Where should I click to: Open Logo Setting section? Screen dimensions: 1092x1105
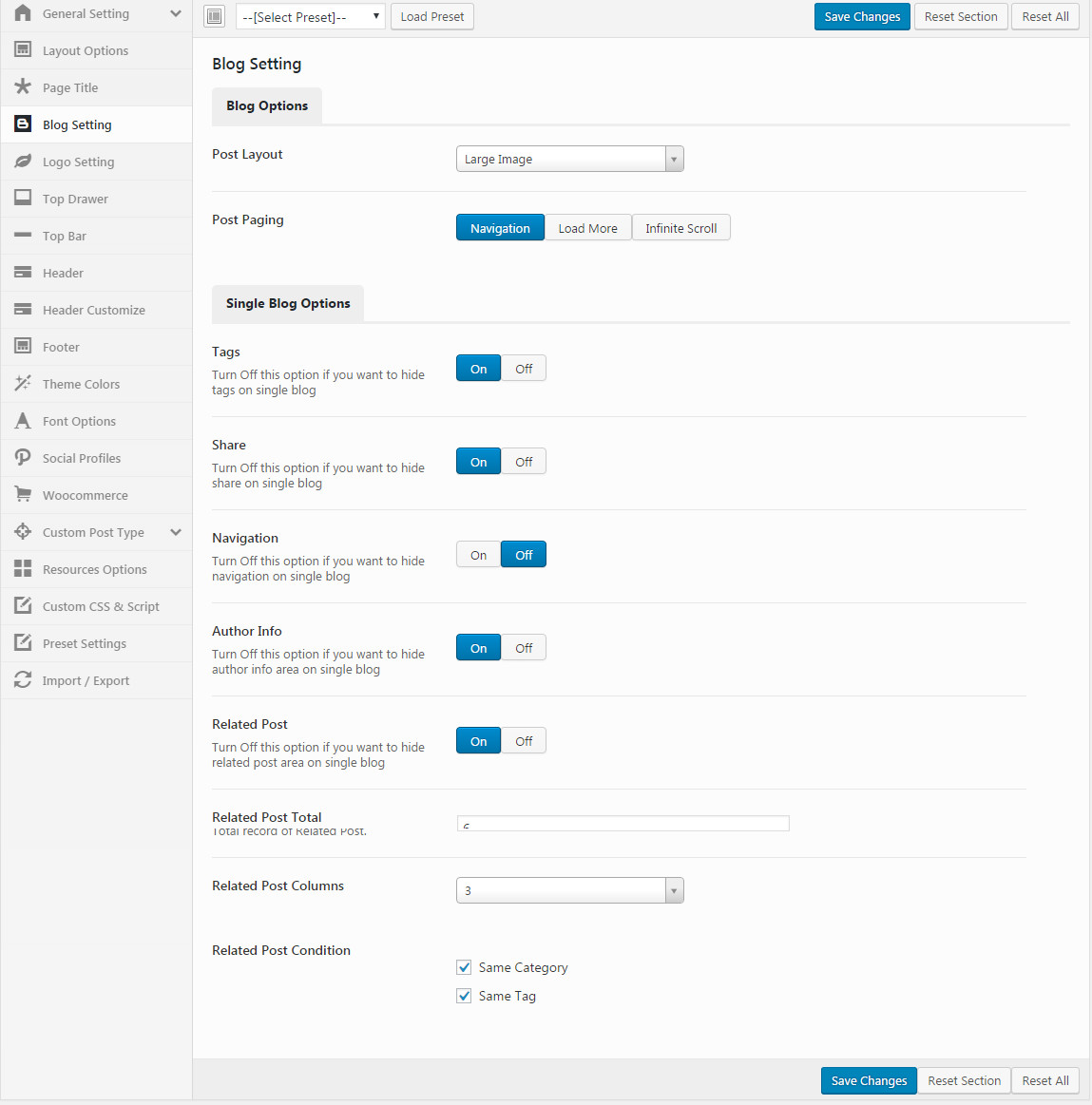(97, 162)
